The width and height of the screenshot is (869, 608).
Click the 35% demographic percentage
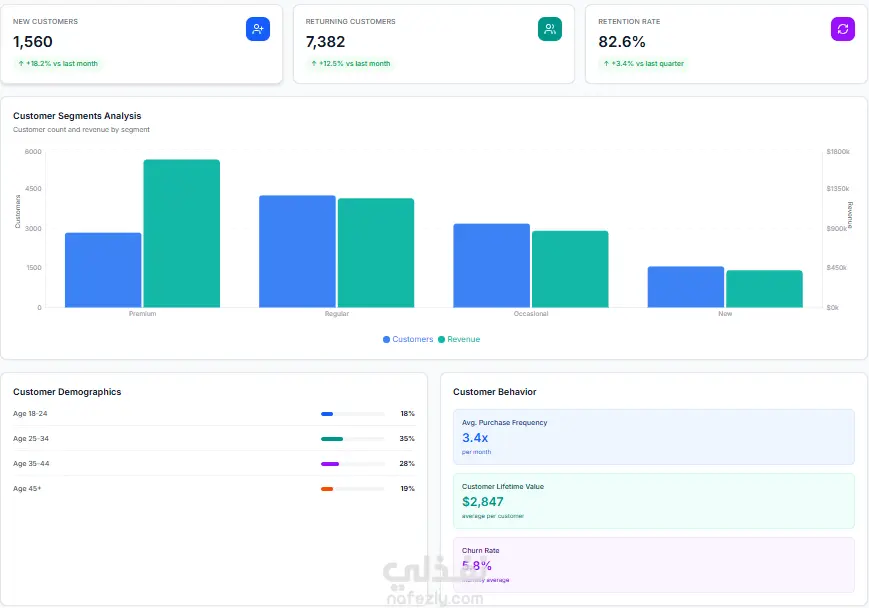[407, 438]
